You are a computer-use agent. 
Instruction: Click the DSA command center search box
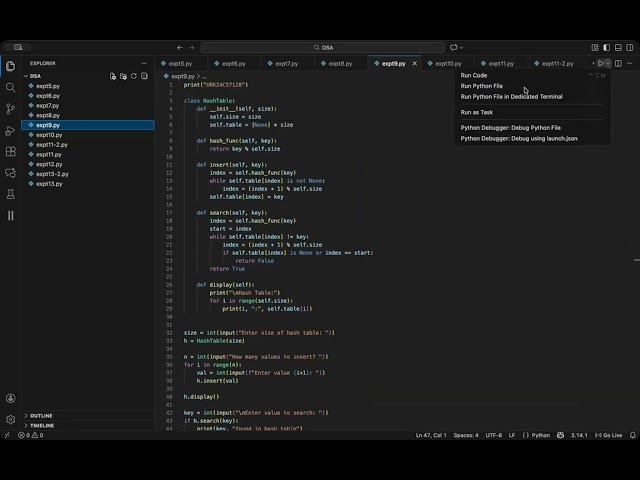(323, 48)
